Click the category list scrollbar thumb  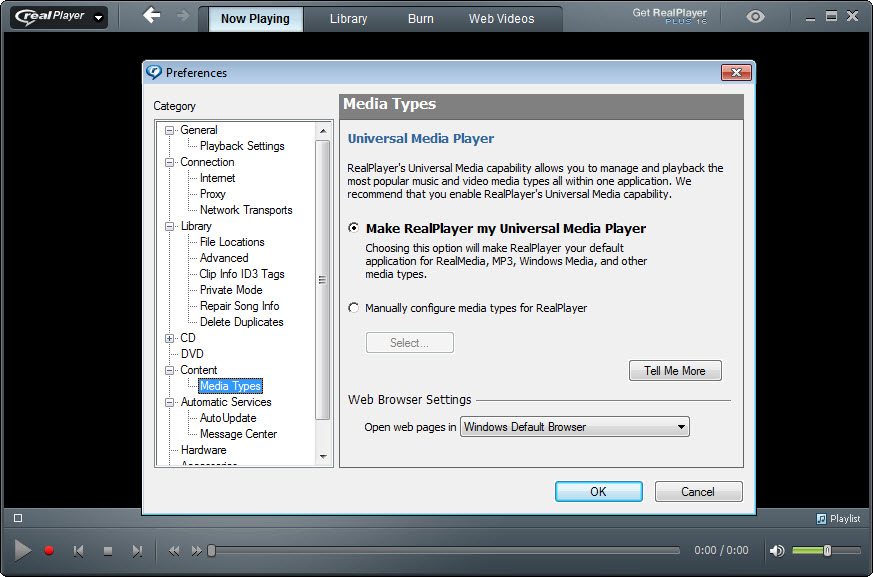(322, 280)
